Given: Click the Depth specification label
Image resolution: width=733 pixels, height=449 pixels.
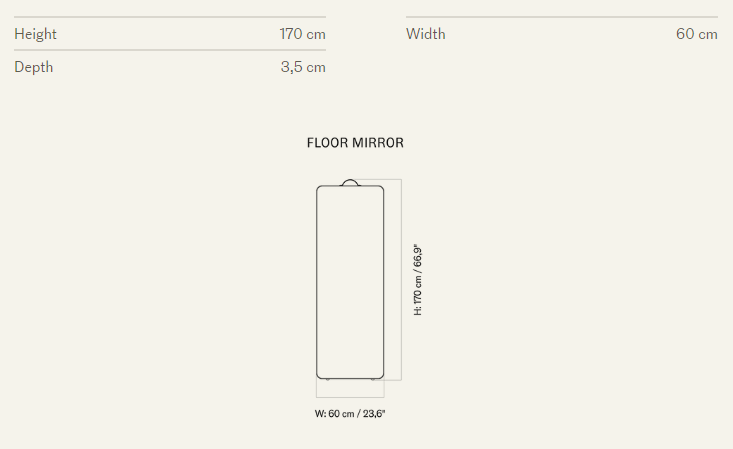Looking at the screenshot, I should tap(34, 67).
